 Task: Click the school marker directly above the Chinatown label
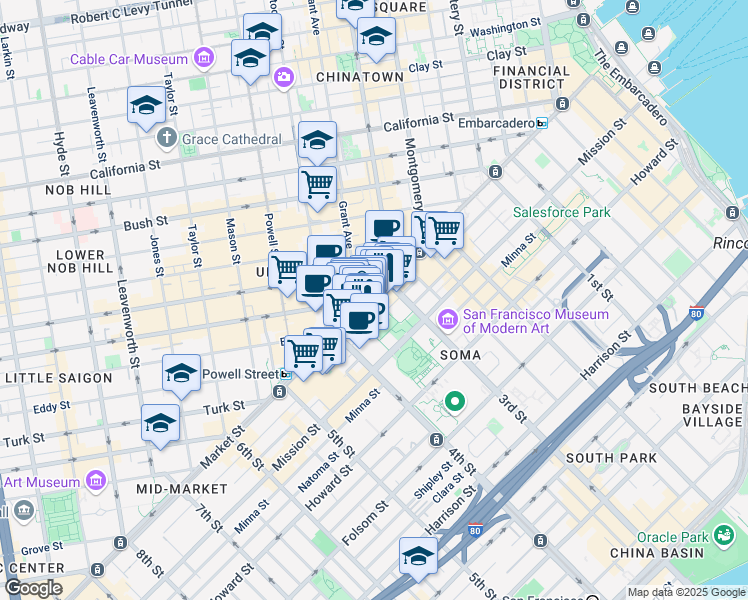coord(376,39)
